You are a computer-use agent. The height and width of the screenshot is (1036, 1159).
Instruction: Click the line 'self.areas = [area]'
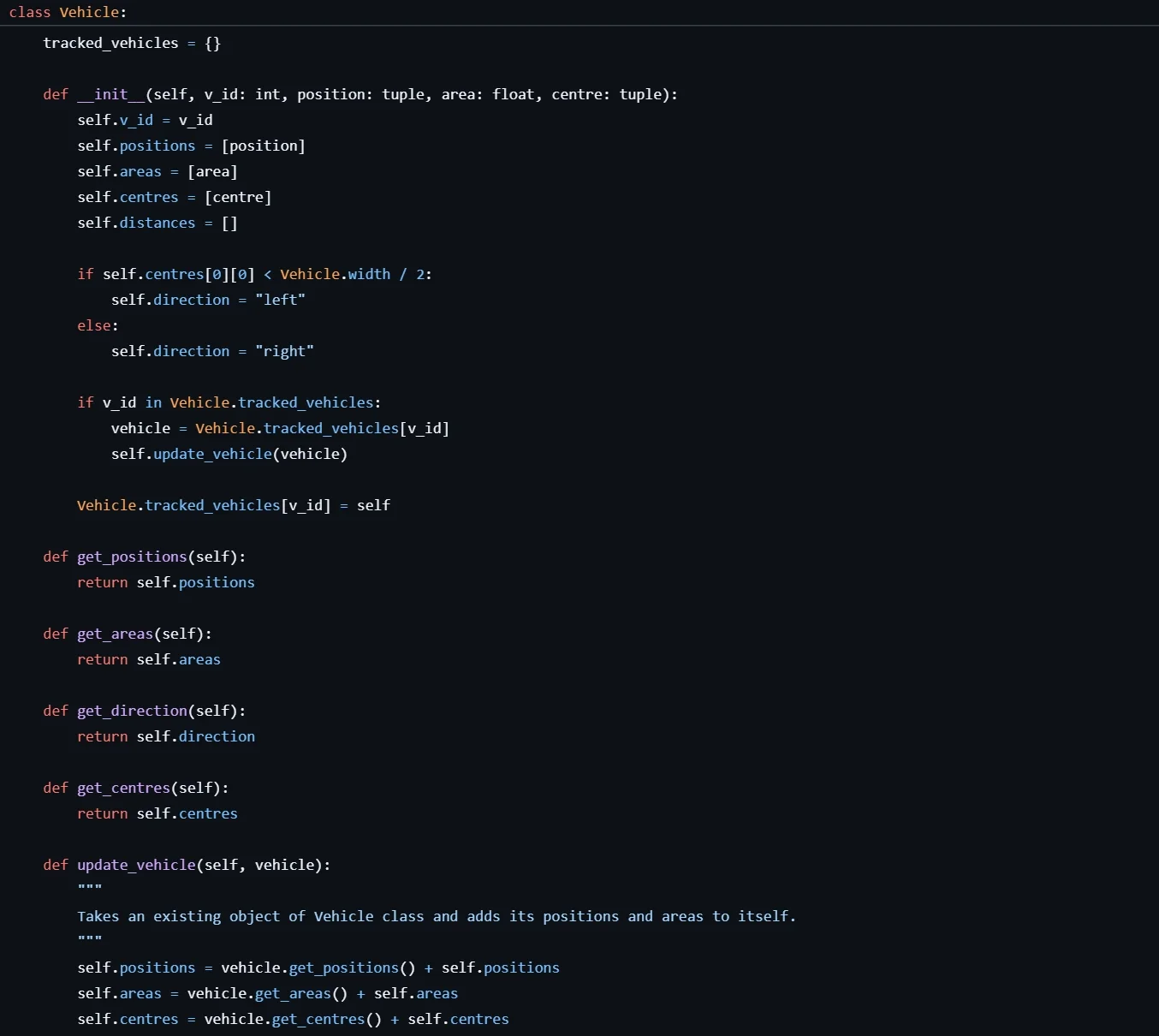tap(158, 171)
